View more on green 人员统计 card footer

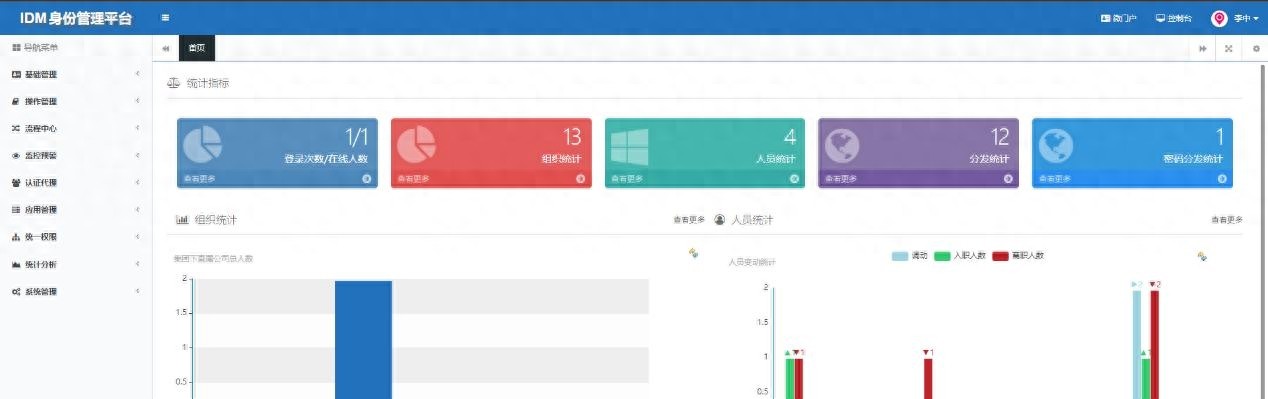(x=705, y=179)
